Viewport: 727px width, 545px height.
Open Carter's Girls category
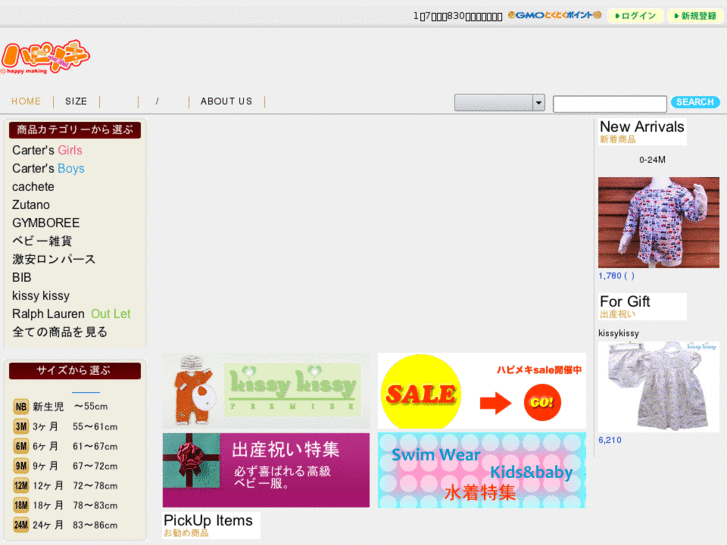pyautogui.click(x=47, y=150)
